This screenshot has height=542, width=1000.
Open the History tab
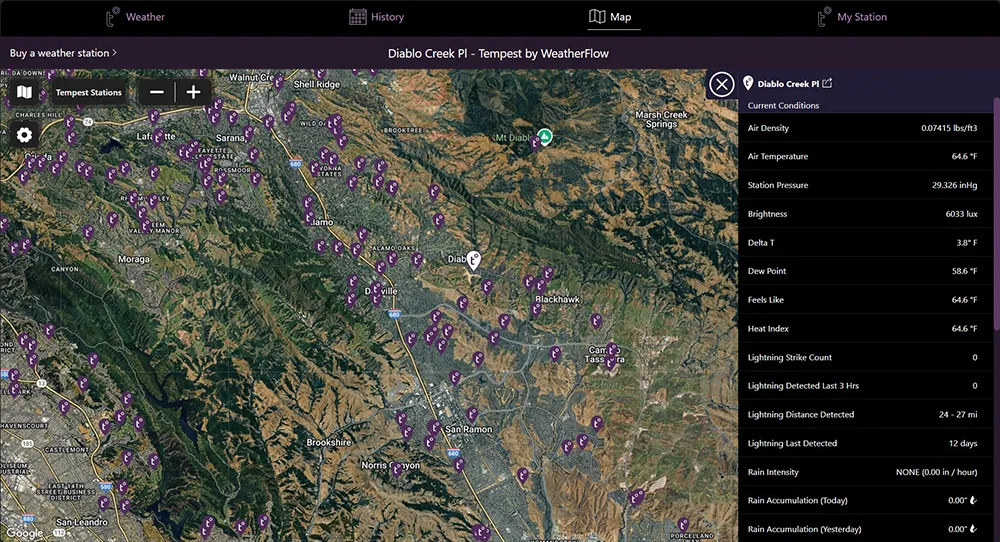click(x=376, y=17)
